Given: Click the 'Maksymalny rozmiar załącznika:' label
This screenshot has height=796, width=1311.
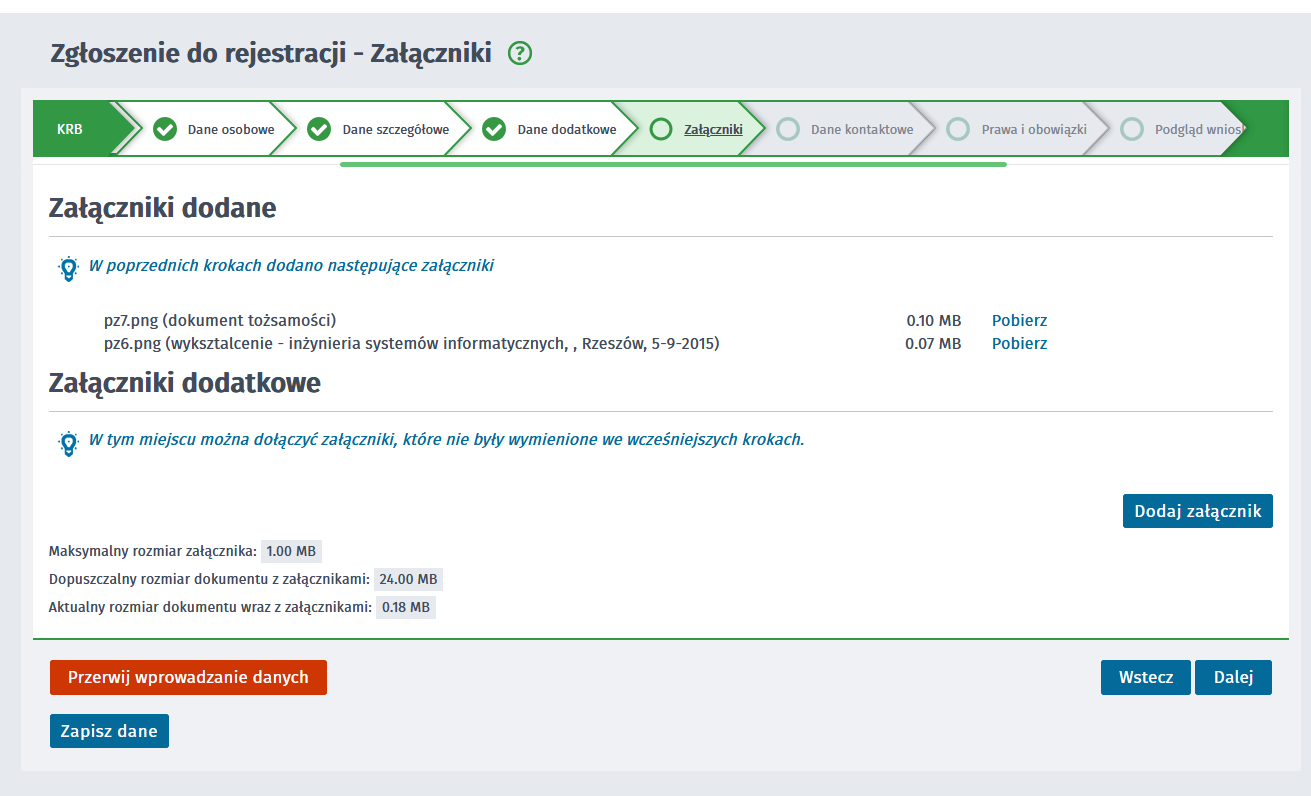Looking at the screenshot, I should [x=152, y=551].
